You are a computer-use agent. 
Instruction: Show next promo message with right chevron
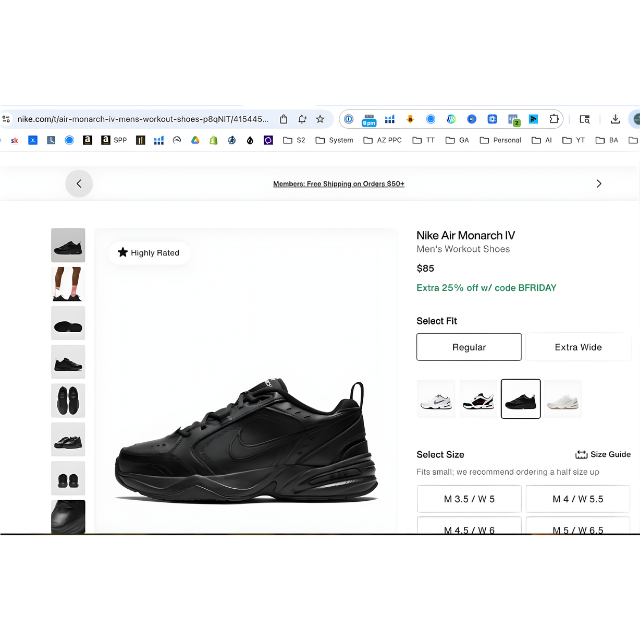click(x=599, y=184)
